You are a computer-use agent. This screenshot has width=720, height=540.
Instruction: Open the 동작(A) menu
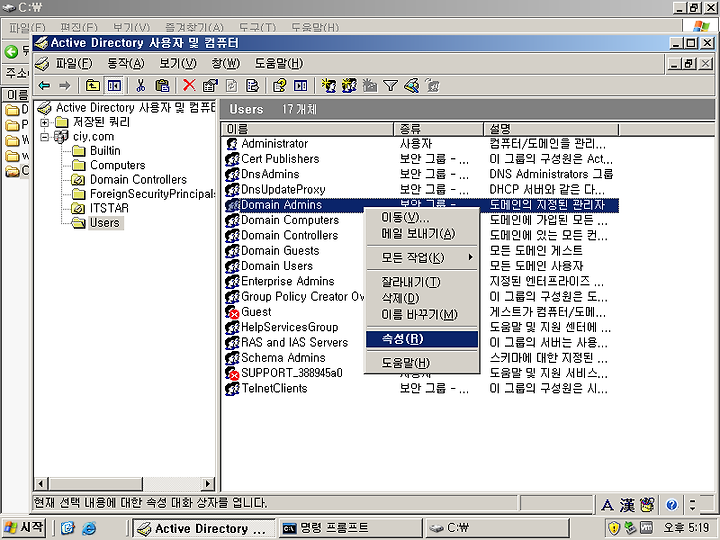pyautogui.click(x=125, y=63)
